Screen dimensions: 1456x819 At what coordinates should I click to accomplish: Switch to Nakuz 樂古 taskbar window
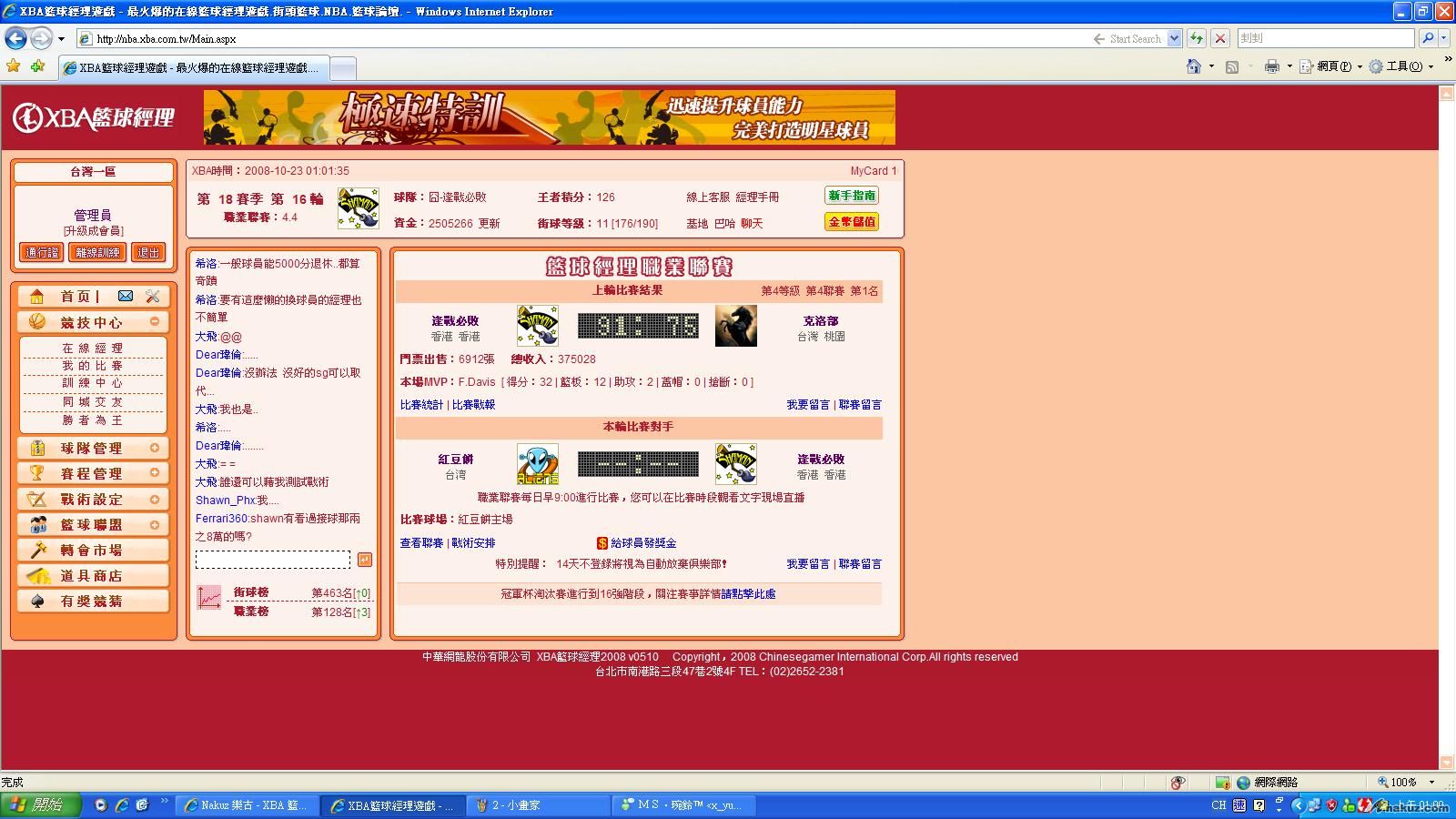247,805
